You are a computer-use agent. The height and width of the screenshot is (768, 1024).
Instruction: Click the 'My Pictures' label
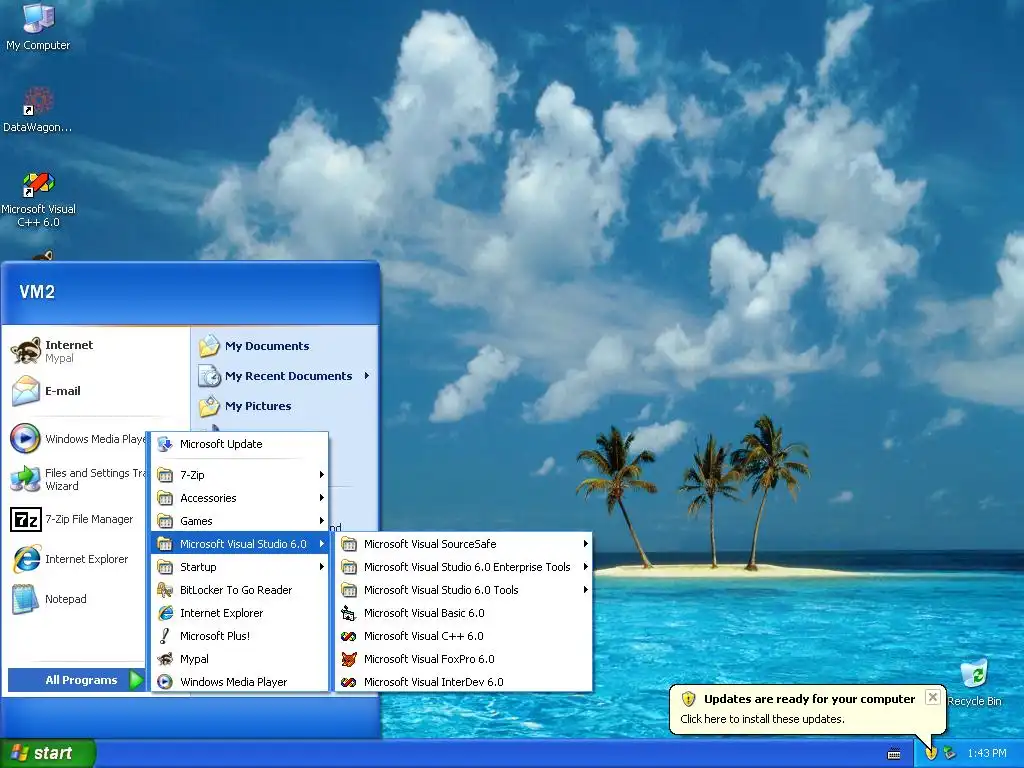[x=258, y=406]
